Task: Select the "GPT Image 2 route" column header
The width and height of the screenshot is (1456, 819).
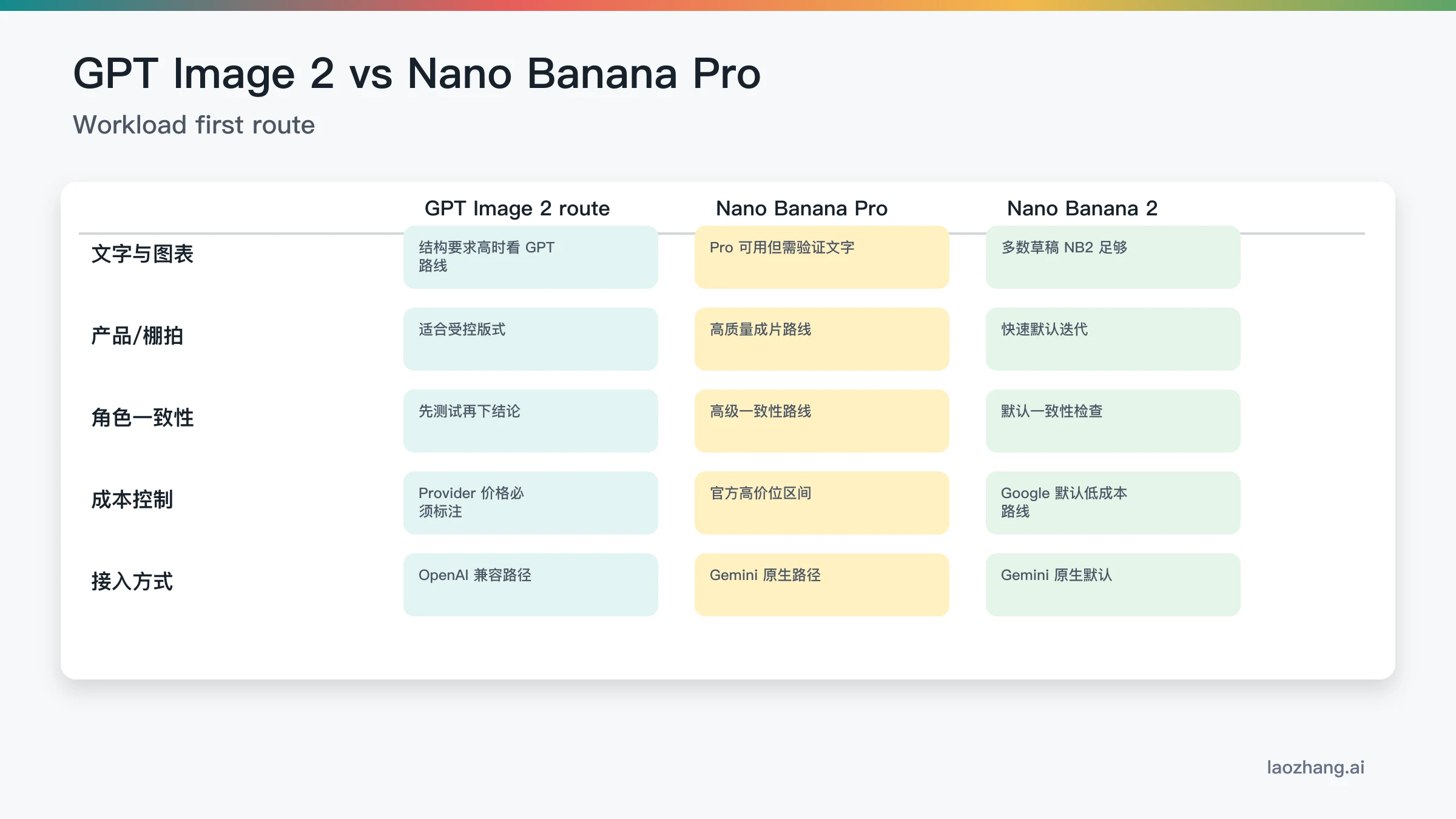Action: point(517,209)
